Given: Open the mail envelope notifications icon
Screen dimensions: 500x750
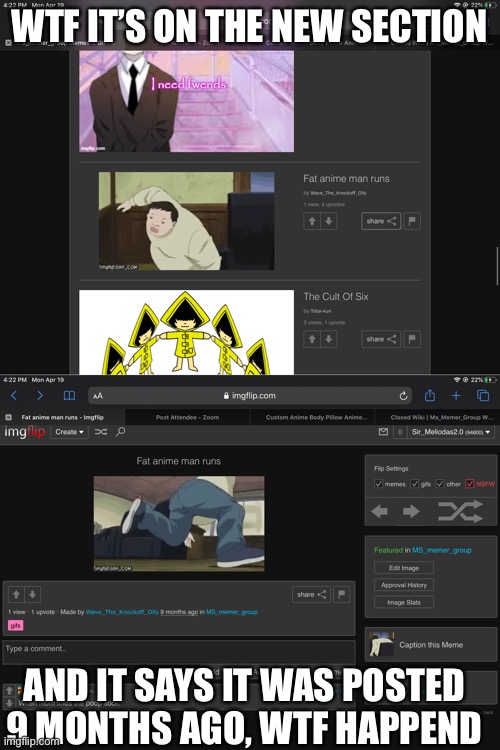Looking at the screenshot, I should click(383, 432).
